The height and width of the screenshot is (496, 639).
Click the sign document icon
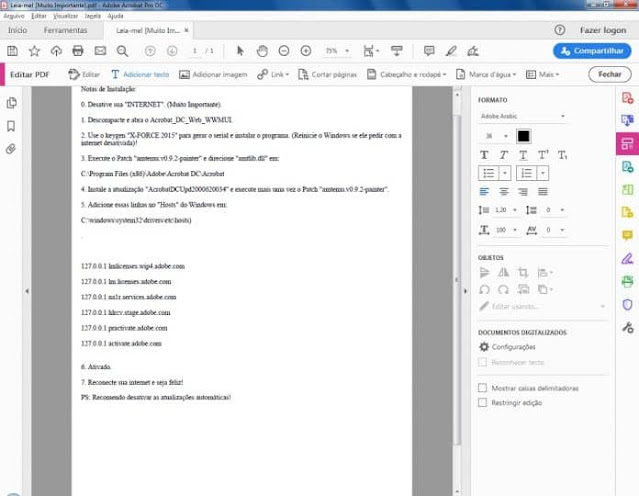click(x=473, y=51)
